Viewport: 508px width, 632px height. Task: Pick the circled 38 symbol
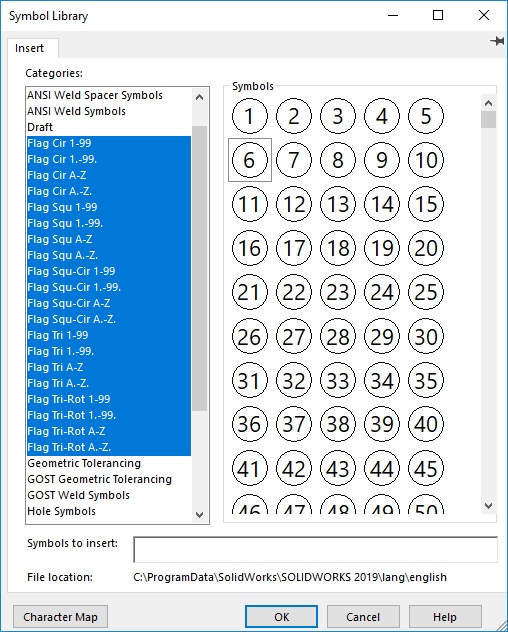[338, 424]
